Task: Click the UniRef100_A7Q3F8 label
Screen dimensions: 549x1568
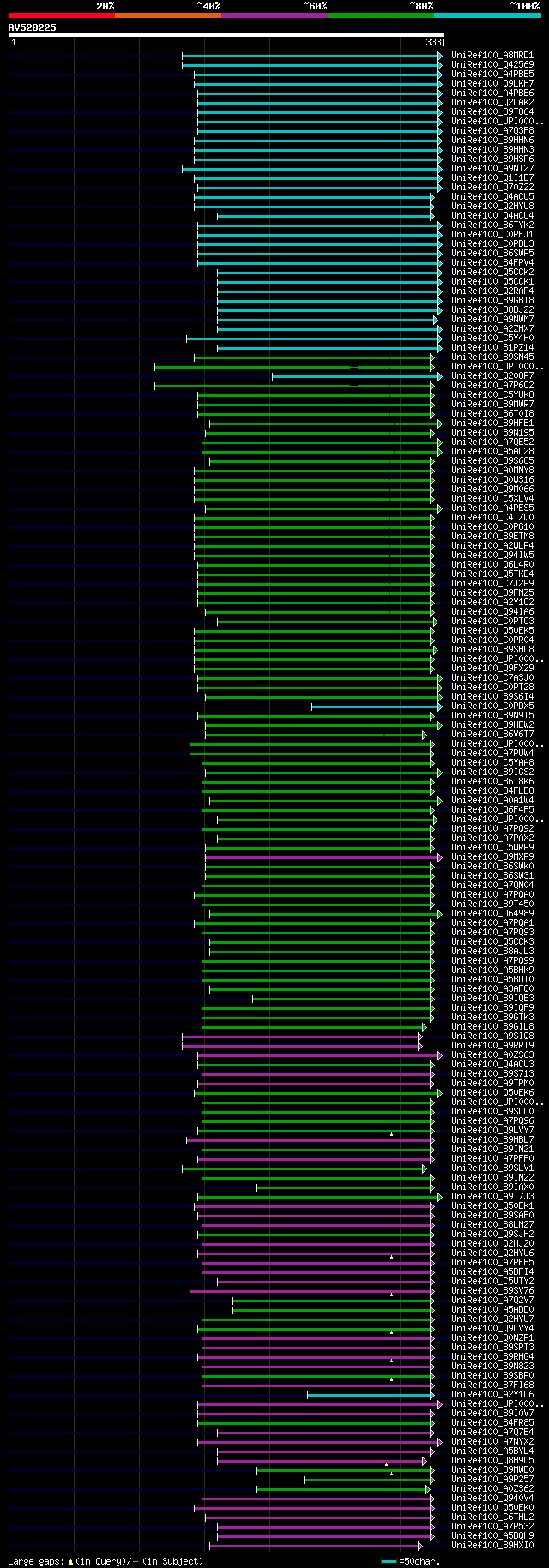Action: [492, 131]
